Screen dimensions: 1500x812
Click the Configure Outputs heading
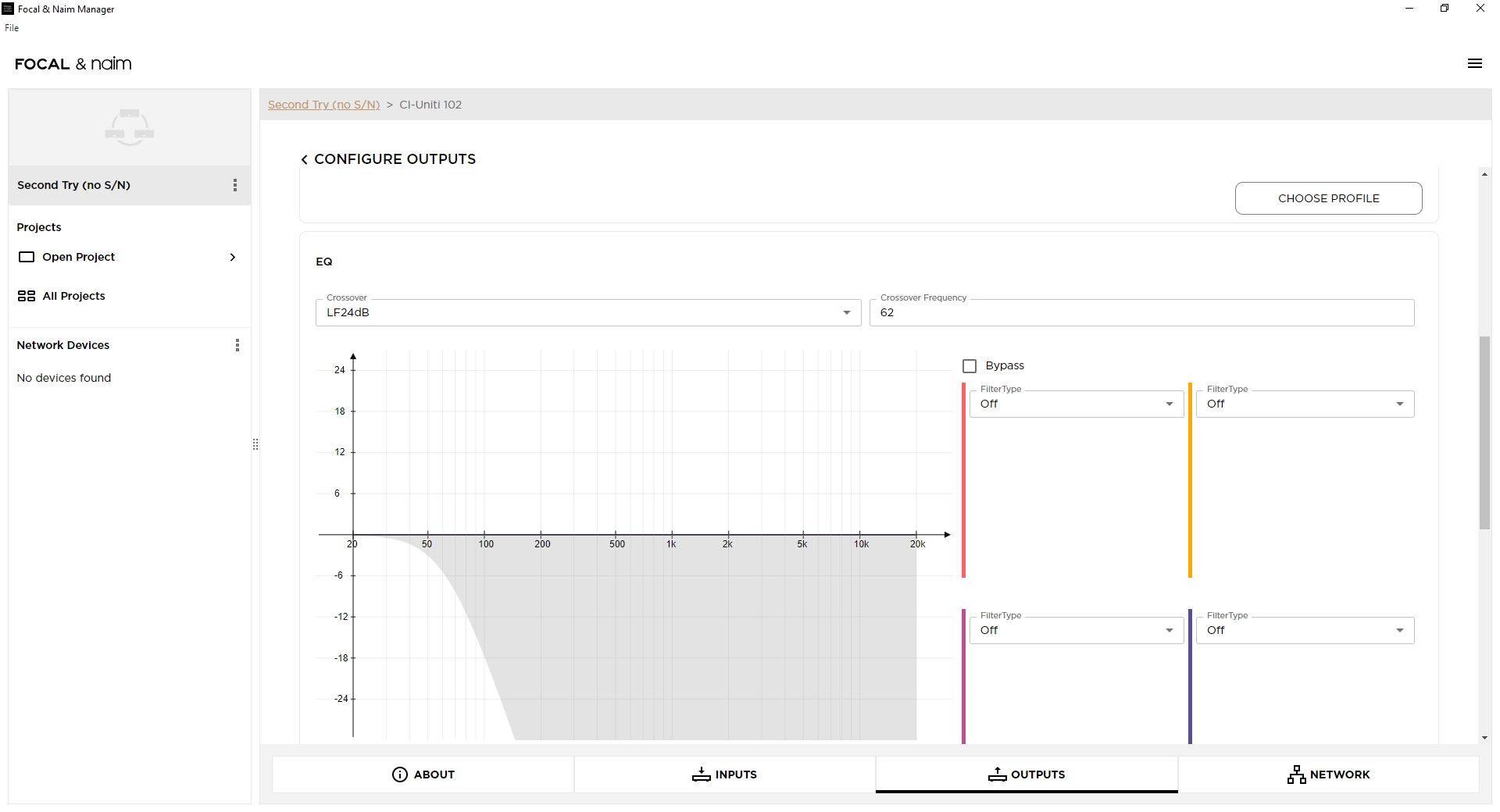[x=395, y=159]
